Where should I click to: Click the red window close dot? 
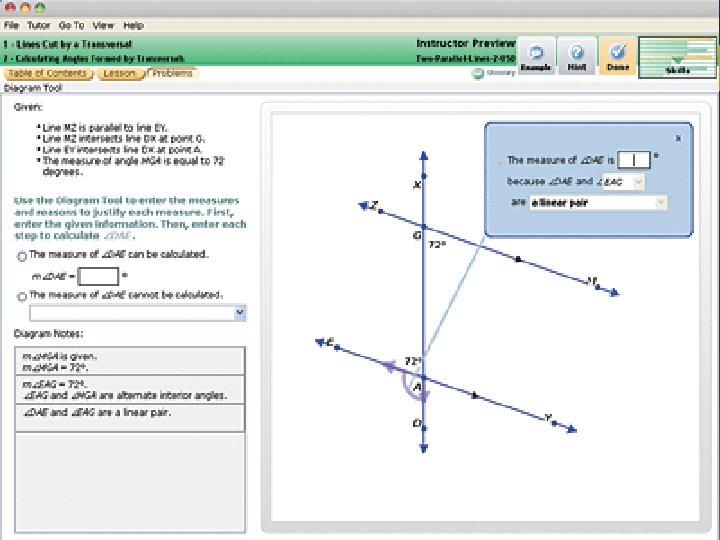(x=10, y=7)
